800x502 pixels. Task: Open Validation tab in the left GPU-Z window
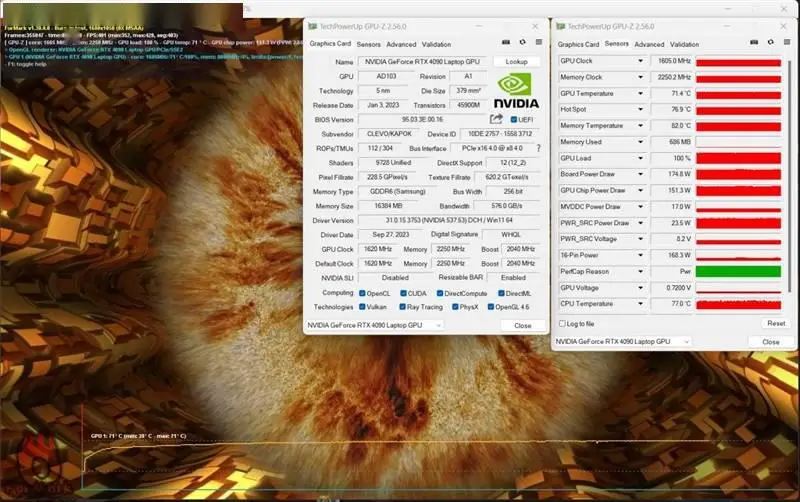tap(436, 44)
